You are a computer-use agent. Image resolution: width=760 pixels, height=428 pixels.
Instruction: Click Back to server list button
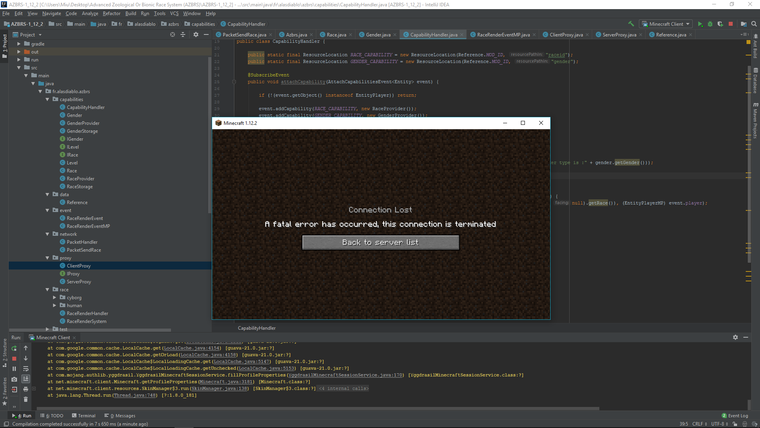(380, 242)
